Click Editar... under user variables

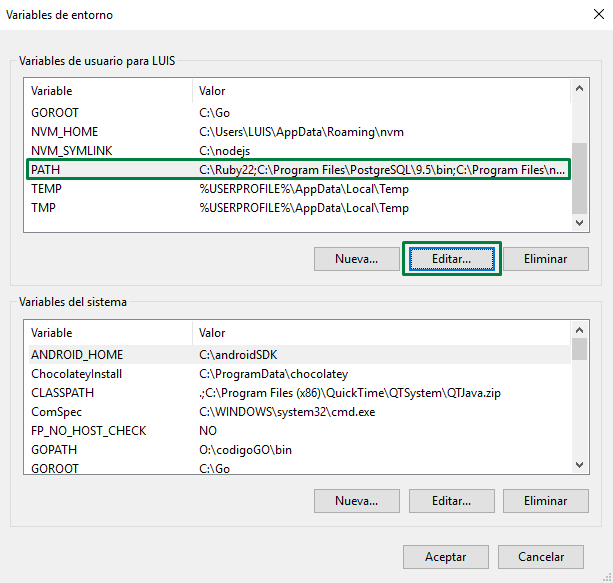point(452,259)
